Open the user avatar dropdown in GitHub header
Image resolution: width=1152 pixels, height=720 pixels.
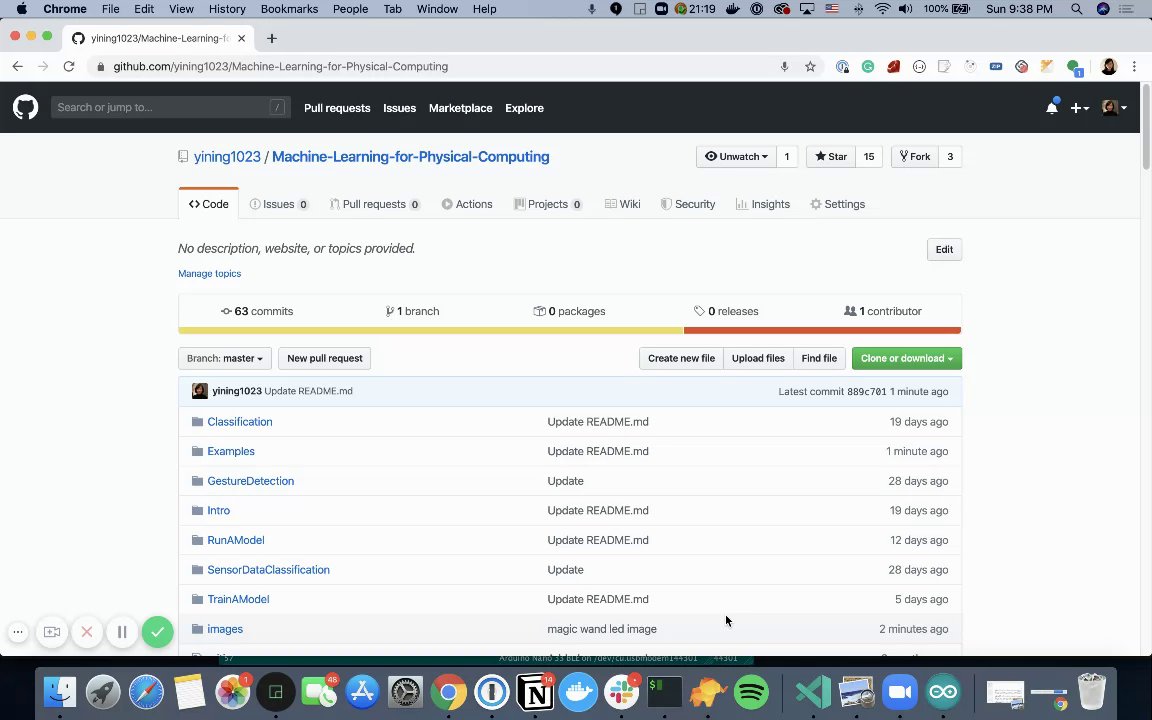click(x=1114, y=108)
